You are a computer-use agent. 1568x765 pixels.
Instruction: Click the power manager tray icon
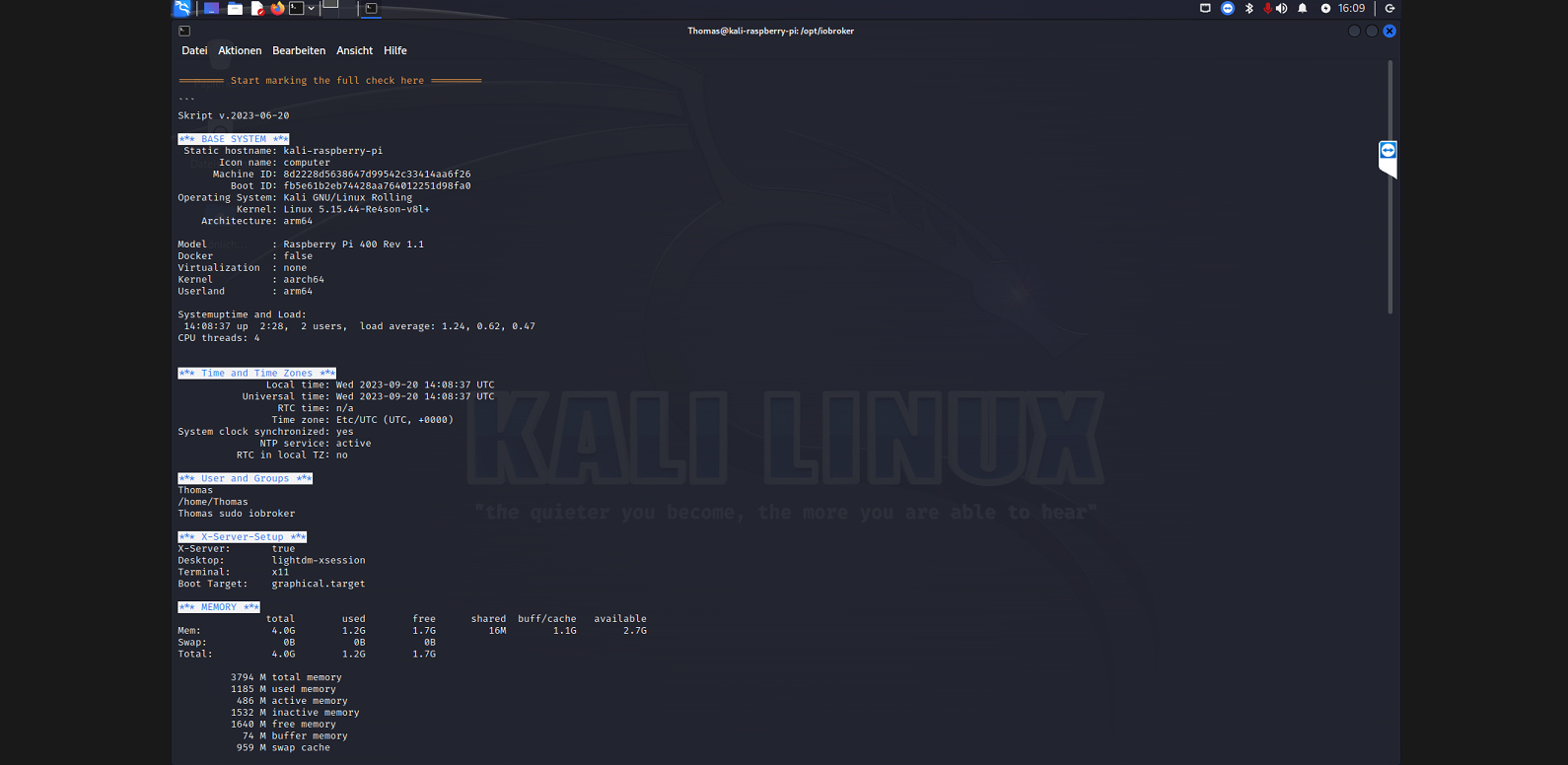coord(1325,8)
